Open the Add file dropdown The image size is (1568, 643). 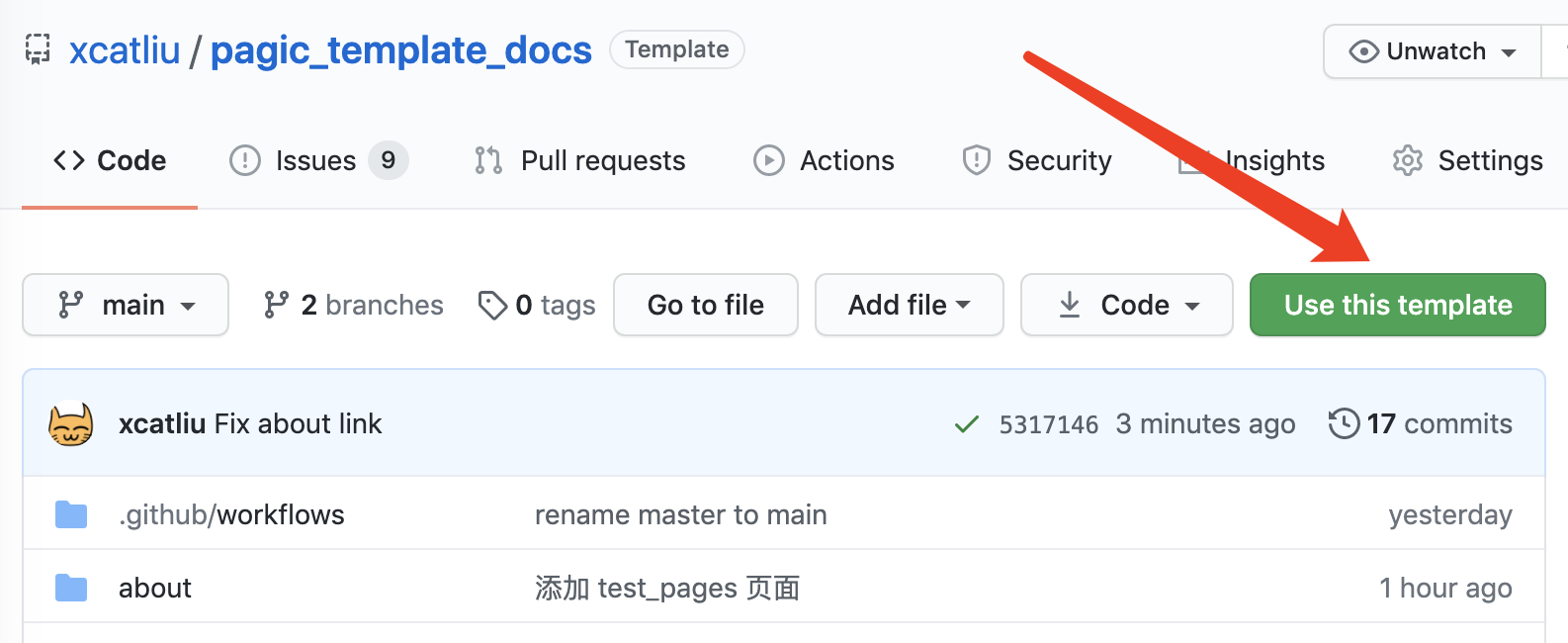point(910,305)
